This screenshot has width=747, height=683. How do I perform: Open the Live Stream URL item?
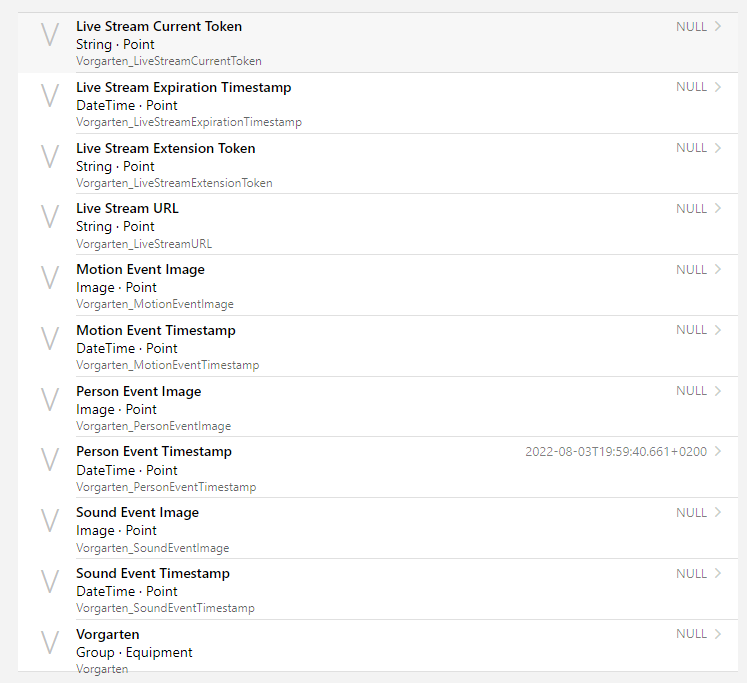(x=127, y=209)
